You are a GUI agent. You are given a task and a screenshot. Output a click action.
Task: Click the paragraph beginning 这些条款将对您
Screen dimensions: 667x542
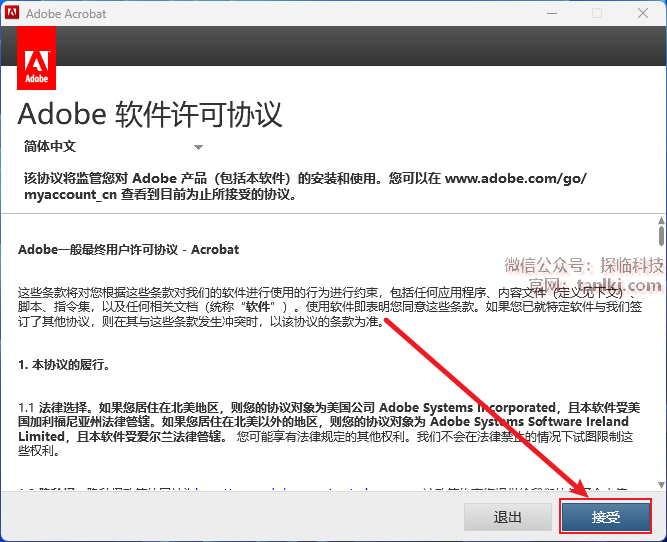click(x=330, y=307)
